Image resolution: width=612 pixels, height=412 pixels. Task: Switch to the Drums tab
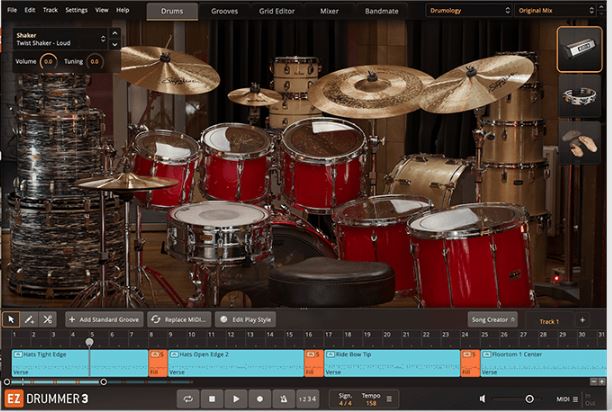tap(172, 11)
